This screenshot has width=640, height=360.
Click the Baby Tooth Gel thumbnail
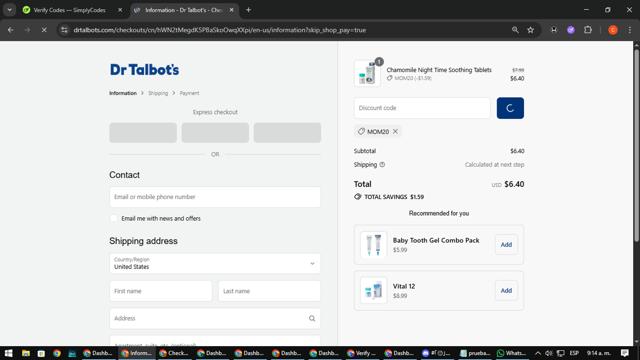(373, 244)
